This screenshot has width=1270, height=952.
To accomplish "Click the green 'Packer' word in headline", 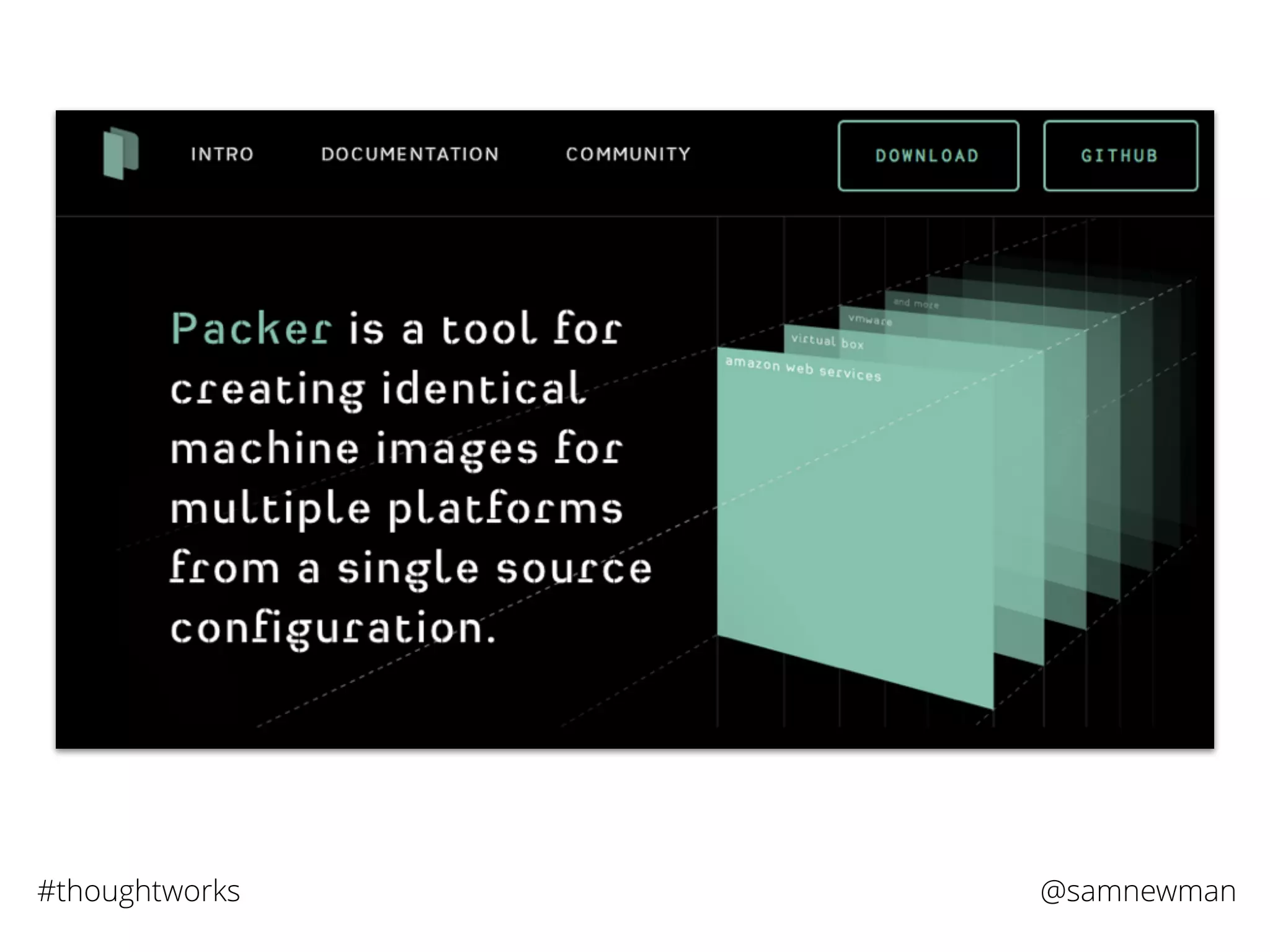I will [251, 328].
